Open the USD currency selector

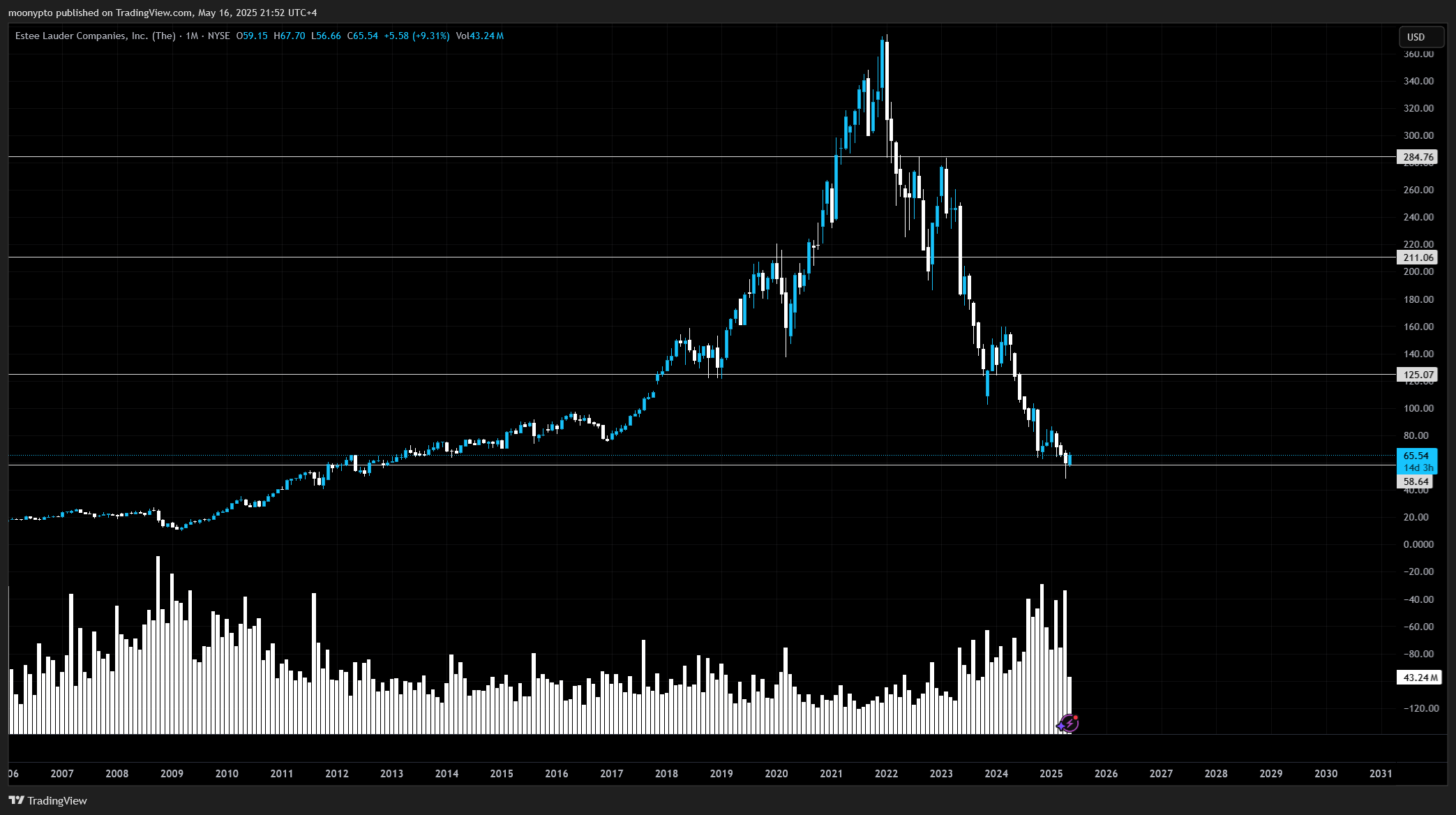(1420, 37)
